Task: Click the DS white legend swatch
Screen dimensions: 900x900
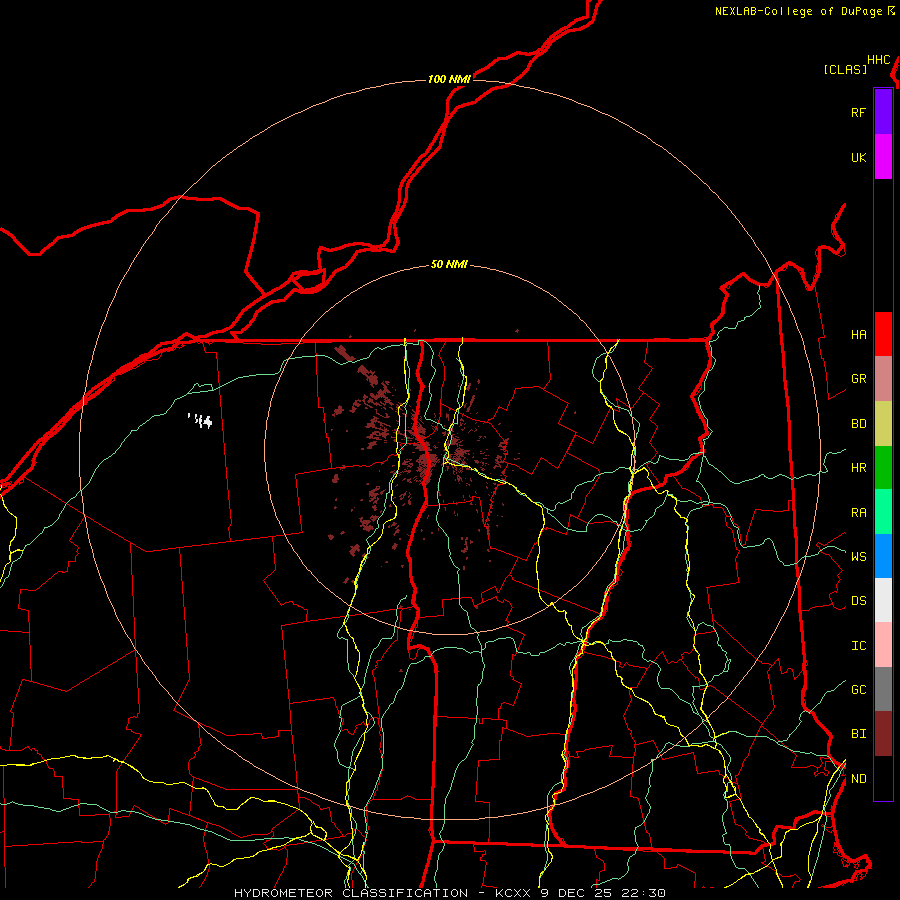Action: 883,600
